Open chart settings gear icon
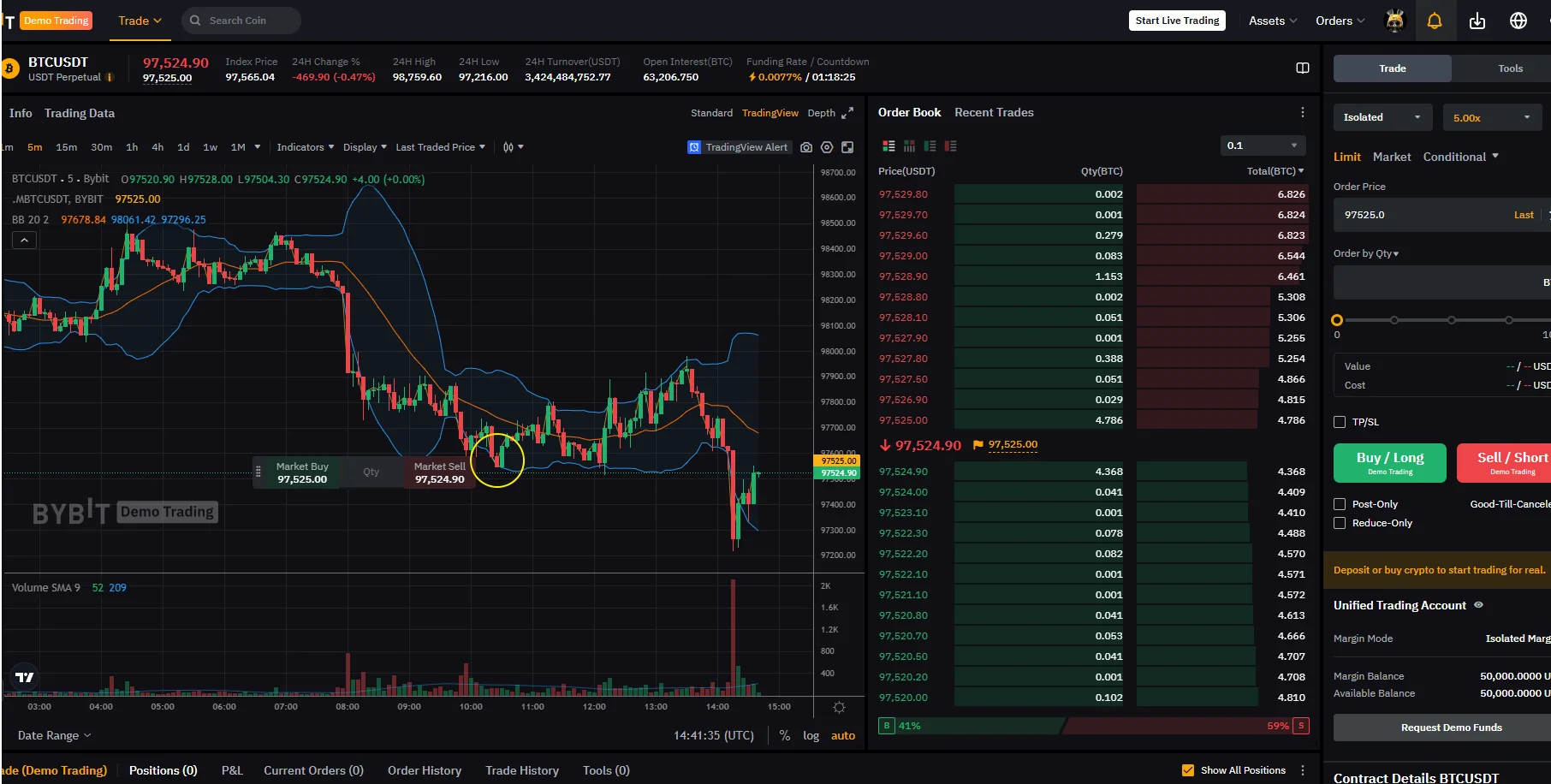 coord(827,147)
